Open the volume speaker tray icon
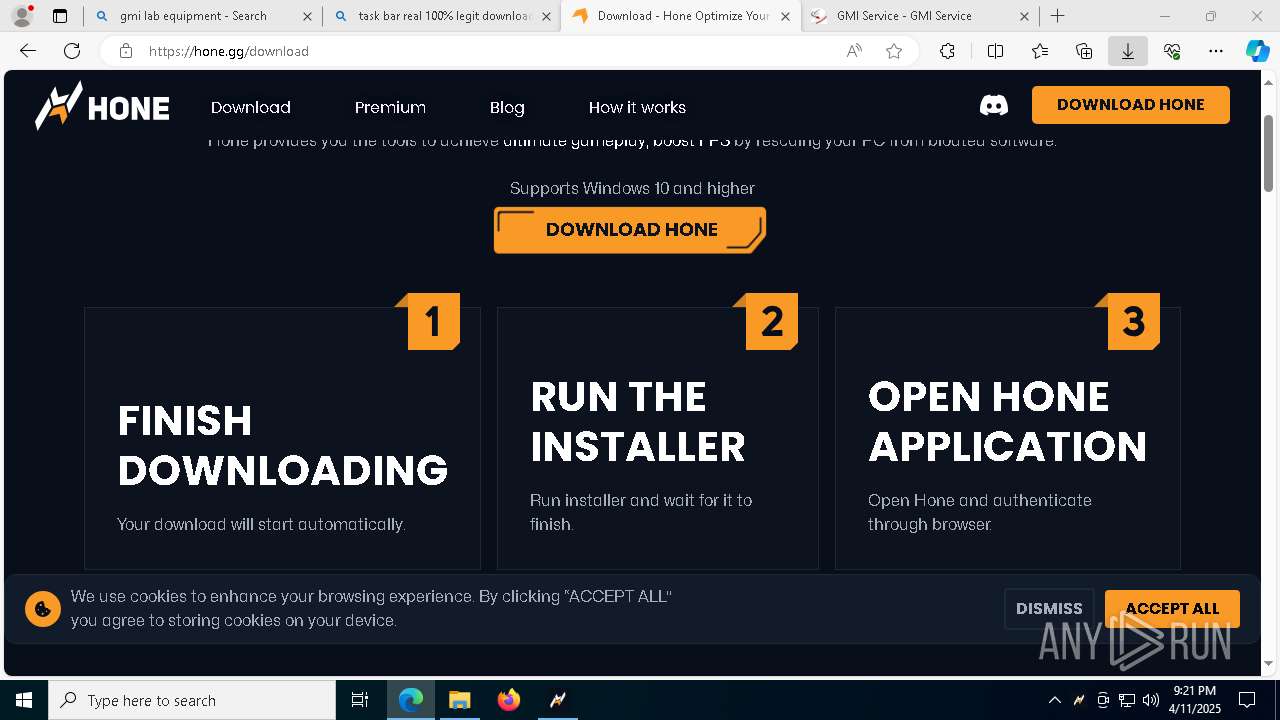Image resolution: width=1280 pixels, height=720 pixels. coord(1151,700)
